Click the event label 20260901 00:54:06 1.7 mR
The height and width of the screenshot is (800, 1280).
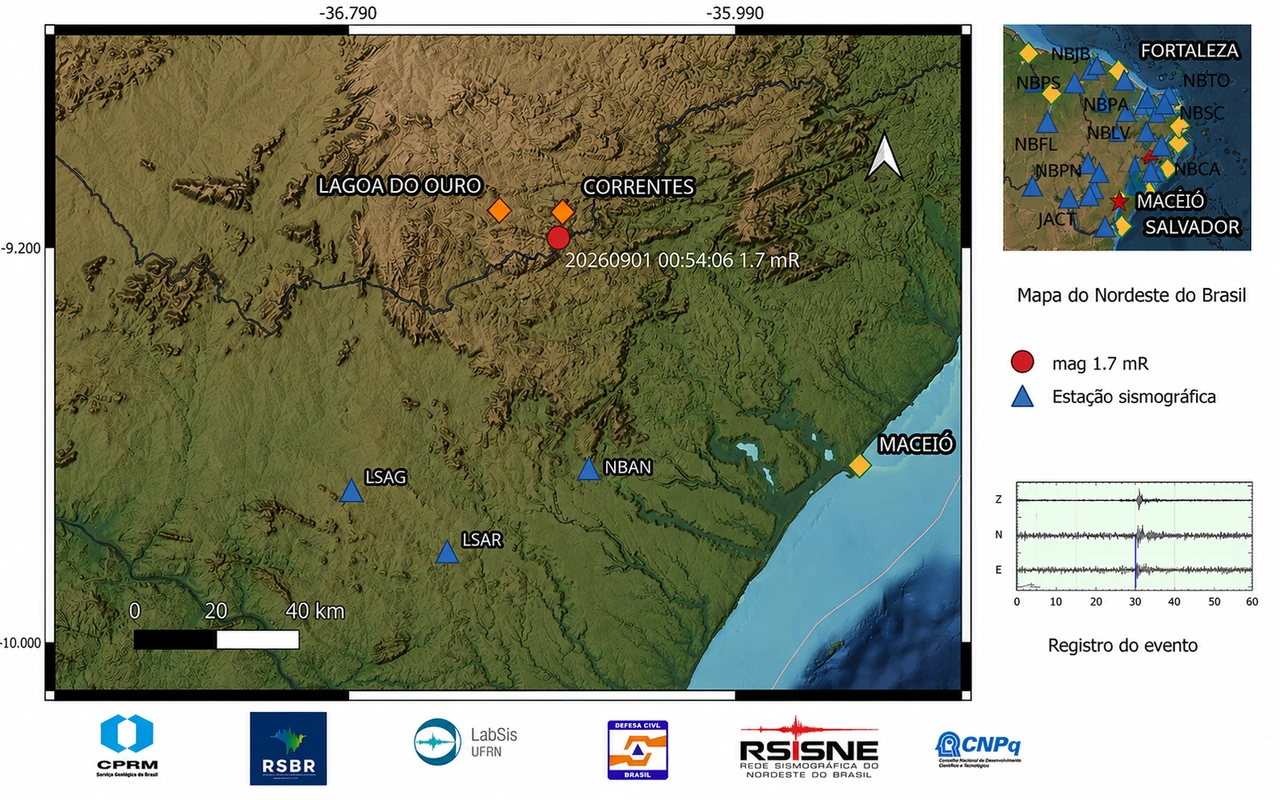click(682, 261)
